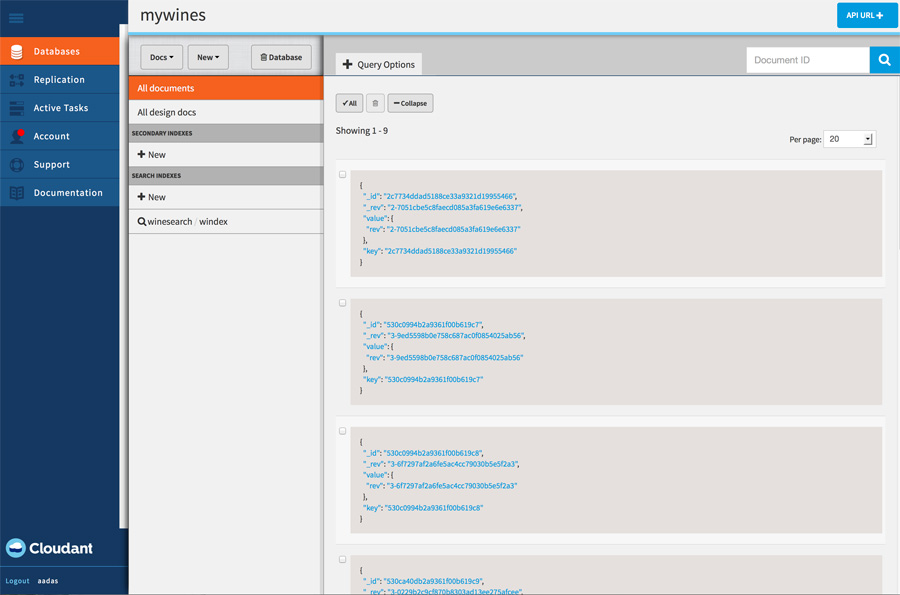The image size is (900, 595).
Task: Click plus icon under Secondary Indexes
Action: tap(141, 154)
